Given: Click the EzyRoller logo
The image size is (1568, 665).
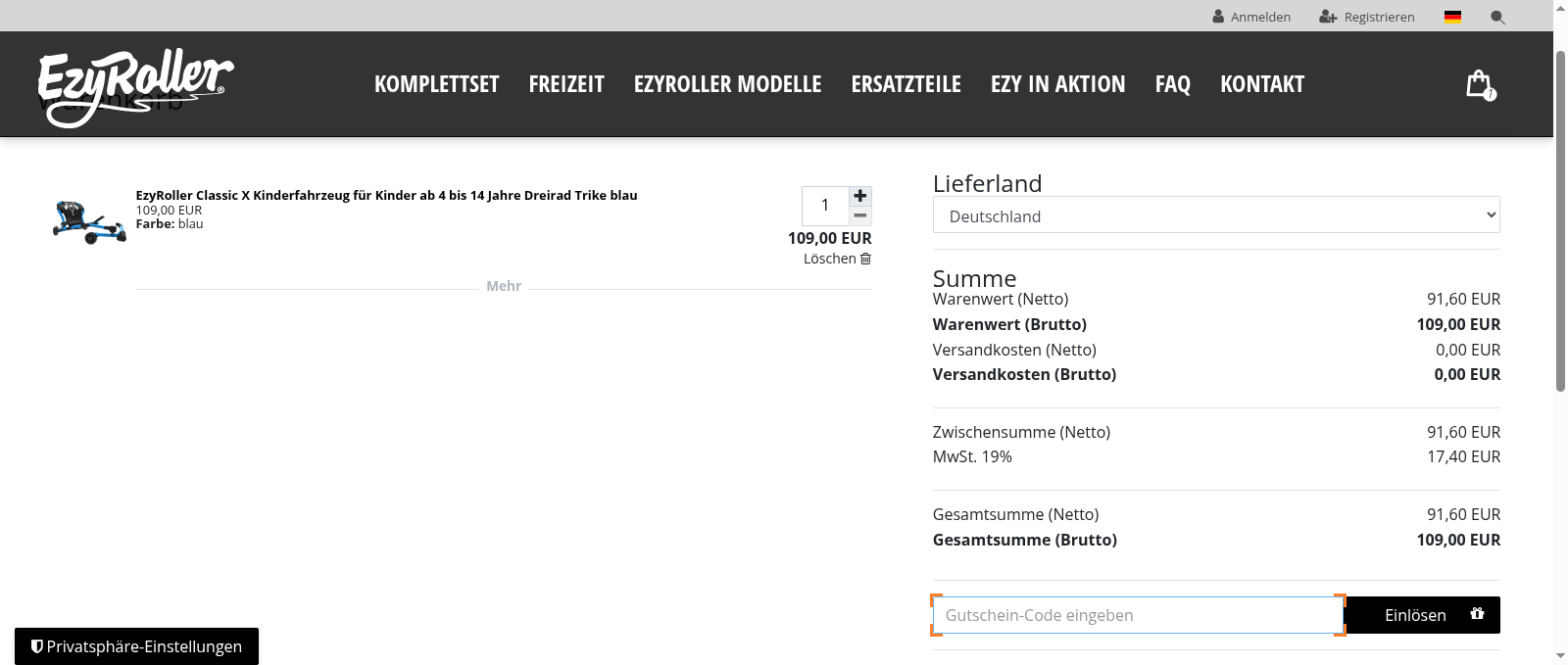Looking at the screenshot, I should point(135,86).
